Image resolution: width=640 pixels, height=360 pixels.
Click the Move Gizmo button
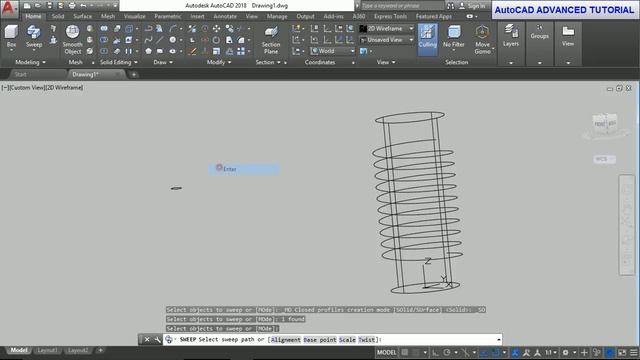tap(482, 40)
